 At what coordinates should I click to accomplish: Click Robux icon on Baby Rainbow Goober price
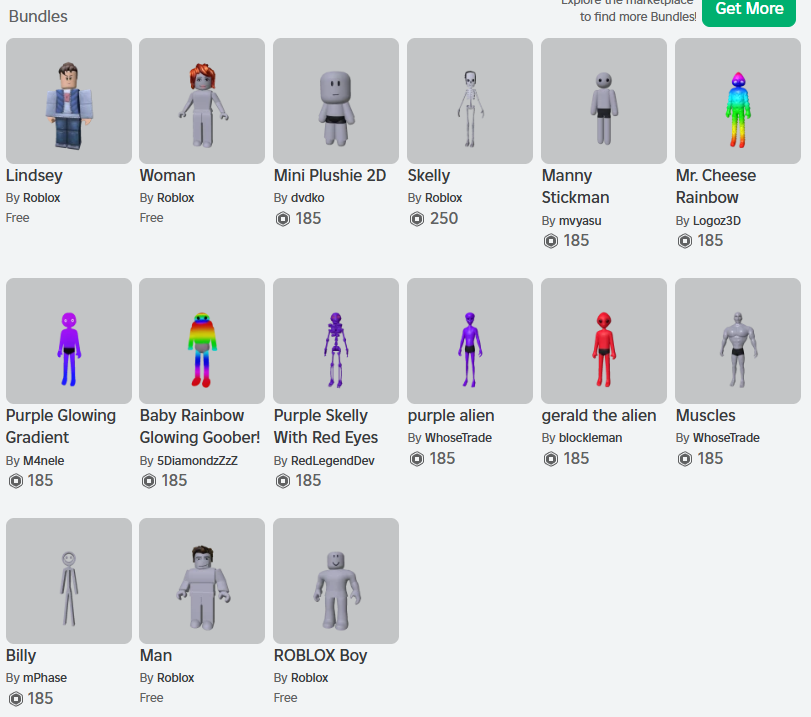pos(149,482)
